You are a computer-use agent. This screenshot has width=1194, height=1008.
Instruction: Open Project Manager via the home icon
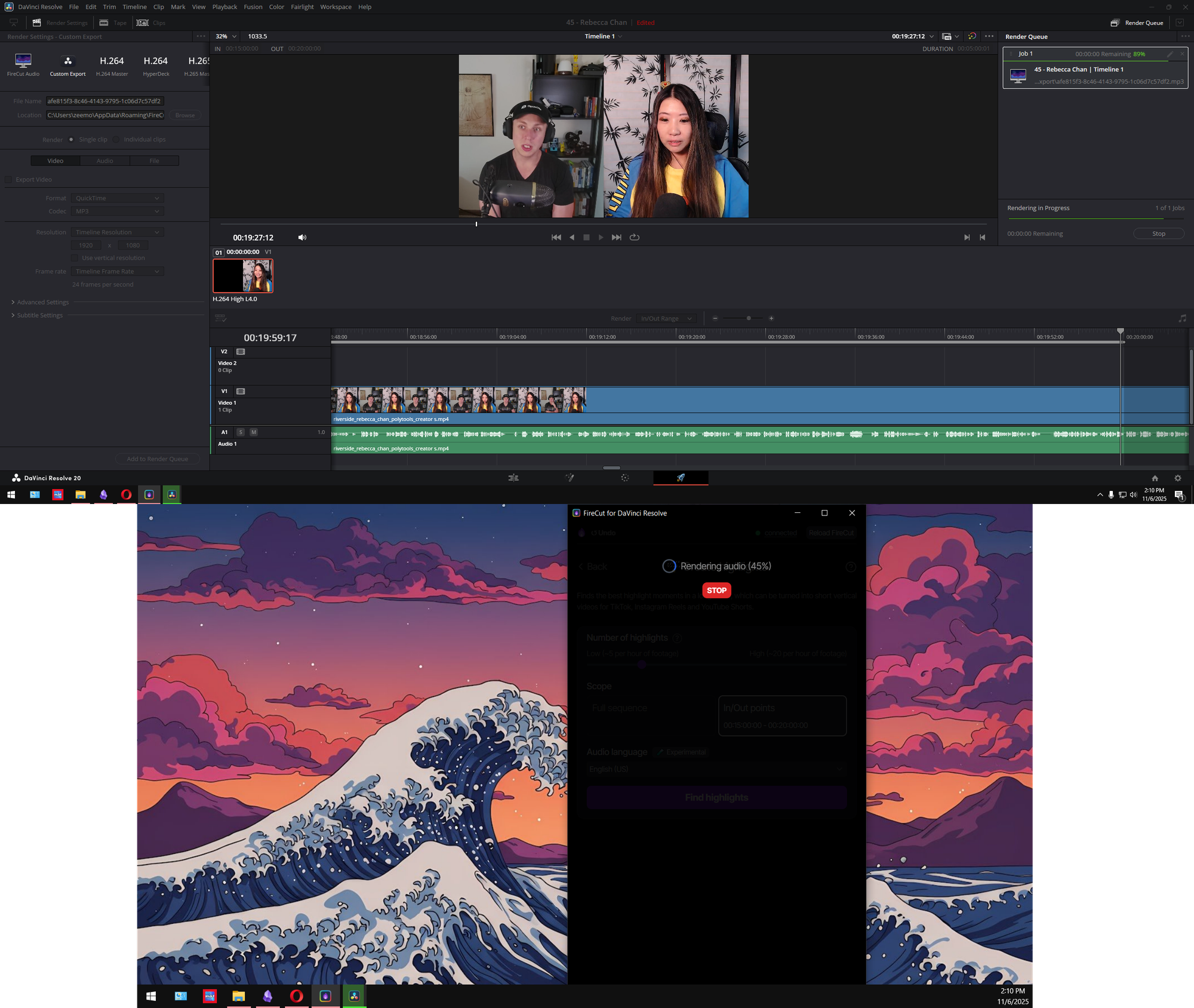[1155, 478]
